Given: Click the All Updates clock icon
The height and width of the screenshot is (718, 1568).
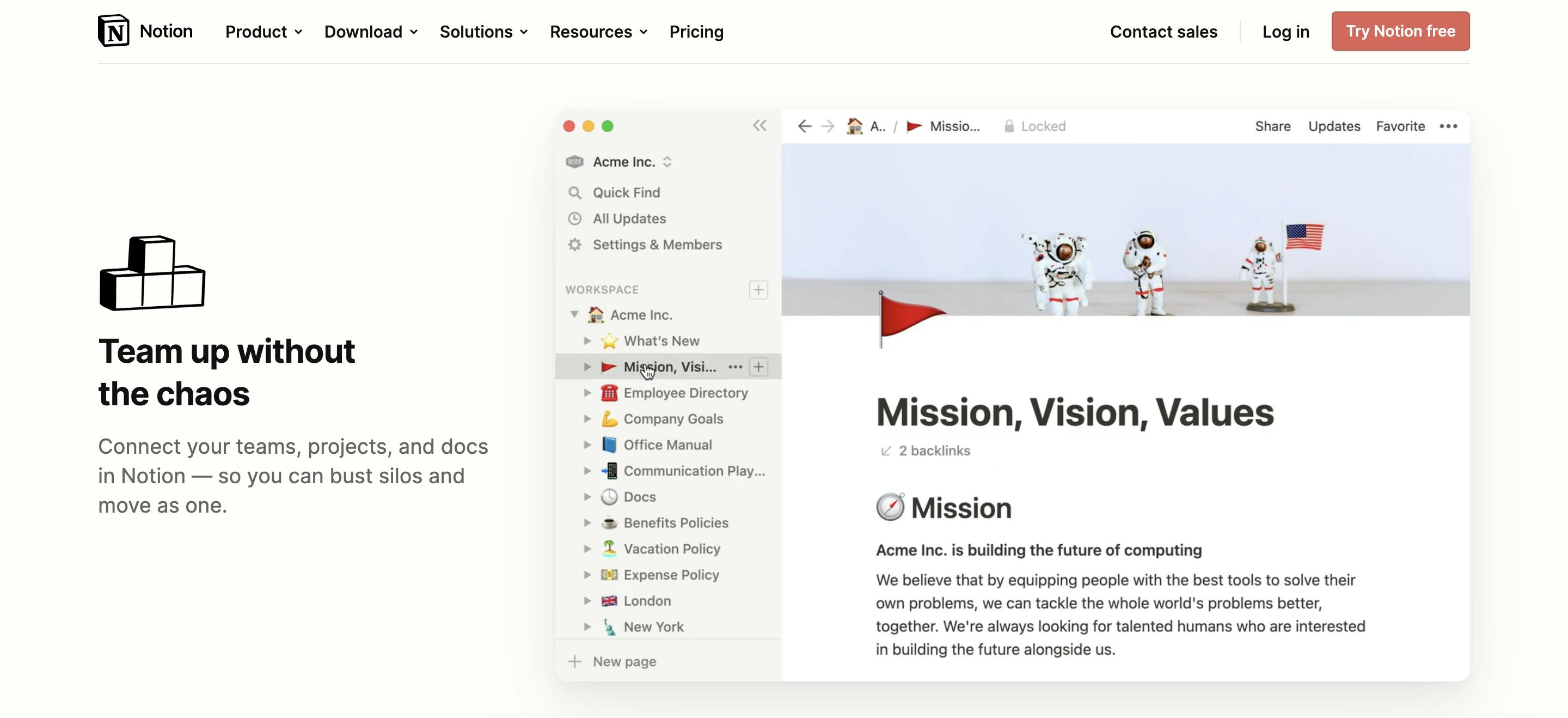Looking at the screenshot, I should (x=574, y=218).
